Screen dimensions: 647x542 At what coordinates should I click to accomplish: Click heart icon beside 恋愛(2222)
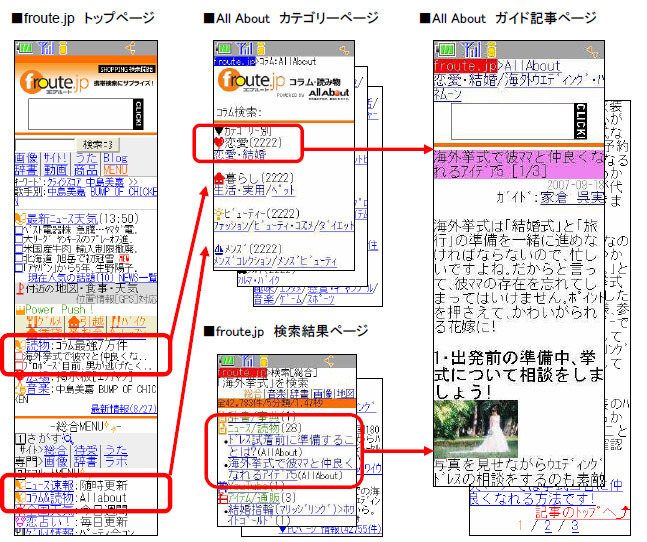click(218, 143)
